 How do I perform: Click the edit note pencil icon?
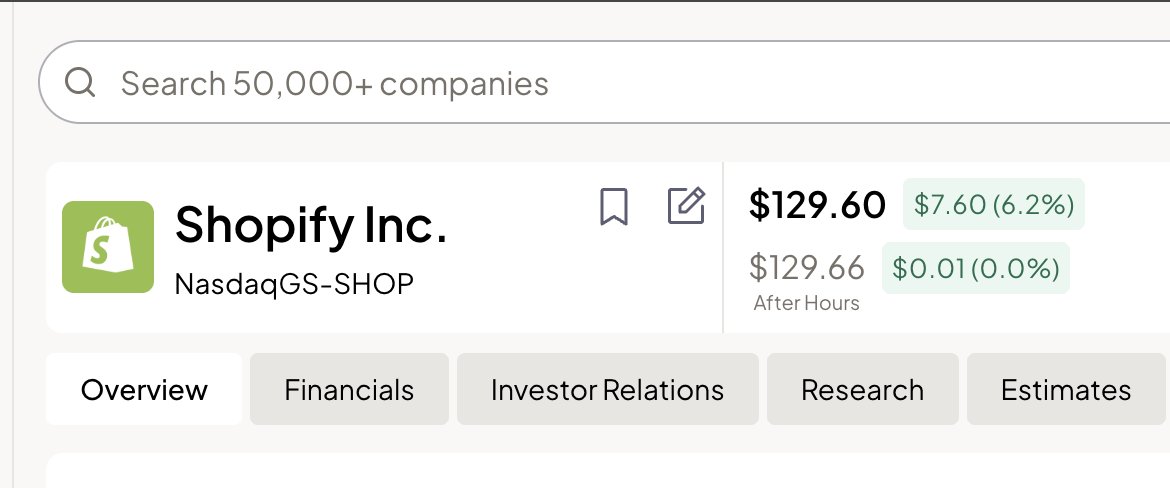pyautogui.click(x=686, y=206)
